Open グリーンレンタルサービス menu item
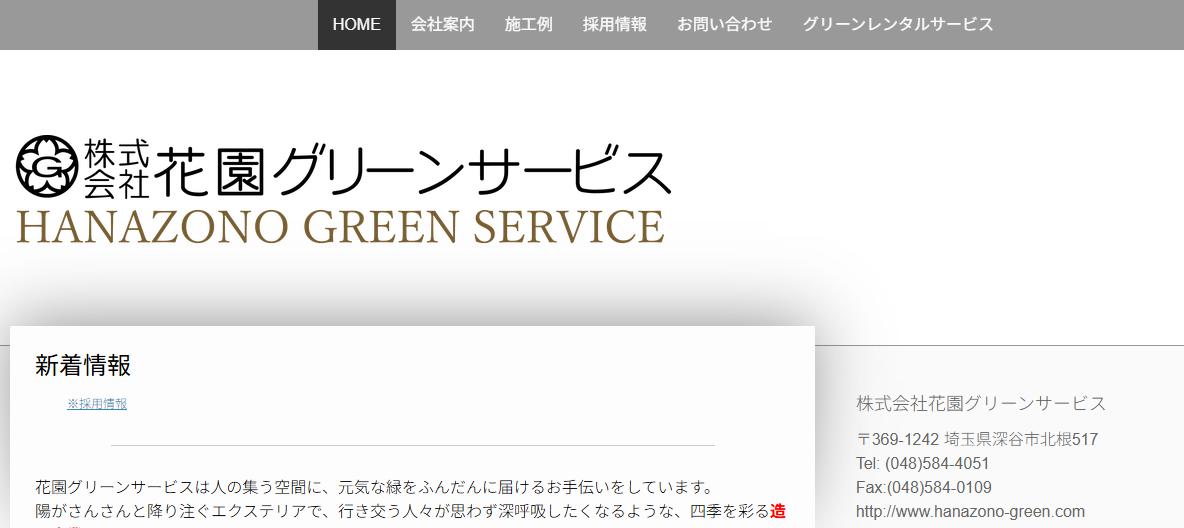Image resolution: width=1184 pixels, height=528 pixels. click(898, 24)
